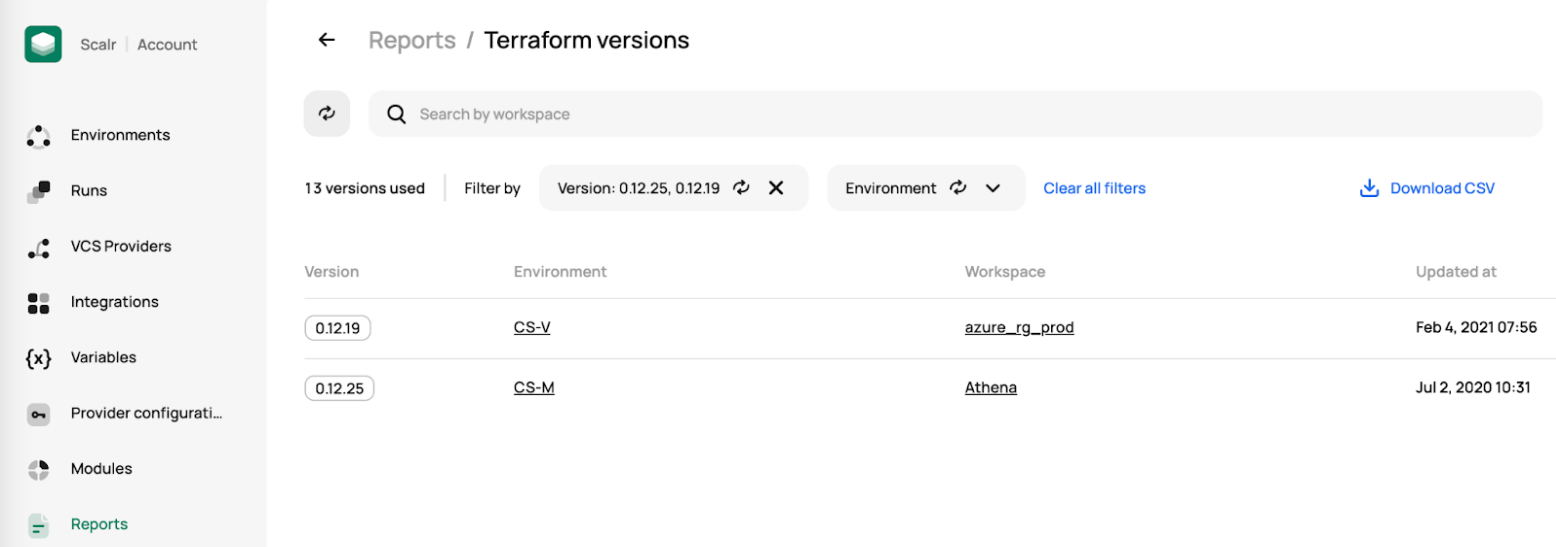Image resolution: width=1556 pixels, height=547 pixels.
Task: Click the refresh button beside search
Action: [327, 114]
